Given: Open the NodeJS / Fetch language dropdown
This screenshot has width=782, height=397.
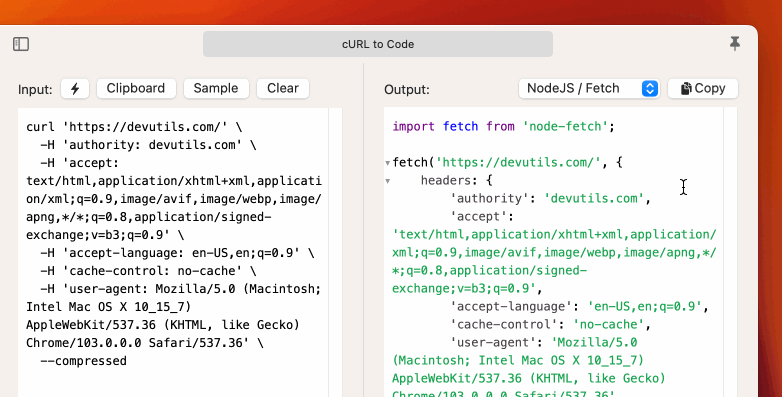Looking at the screenshot, I should click(589, 88).
